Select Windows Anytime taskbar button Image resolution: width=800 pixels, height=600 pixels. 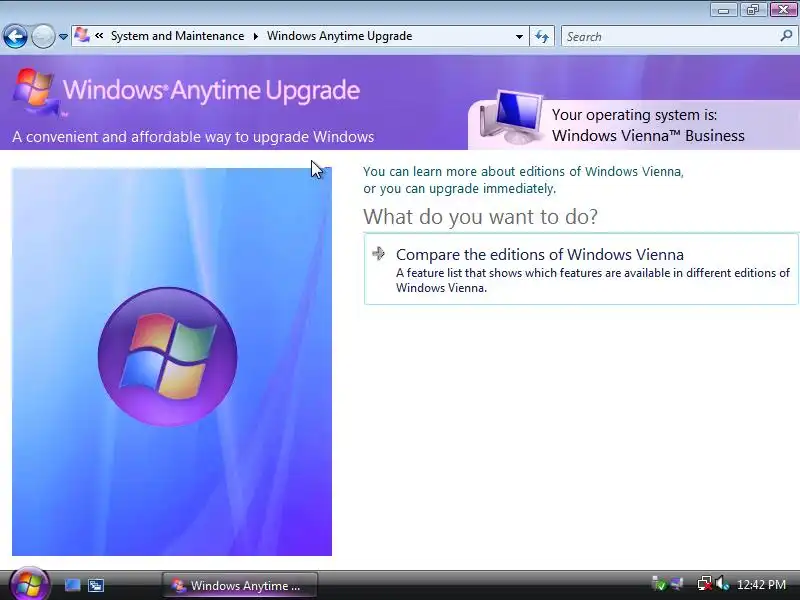tap(240, 585)
